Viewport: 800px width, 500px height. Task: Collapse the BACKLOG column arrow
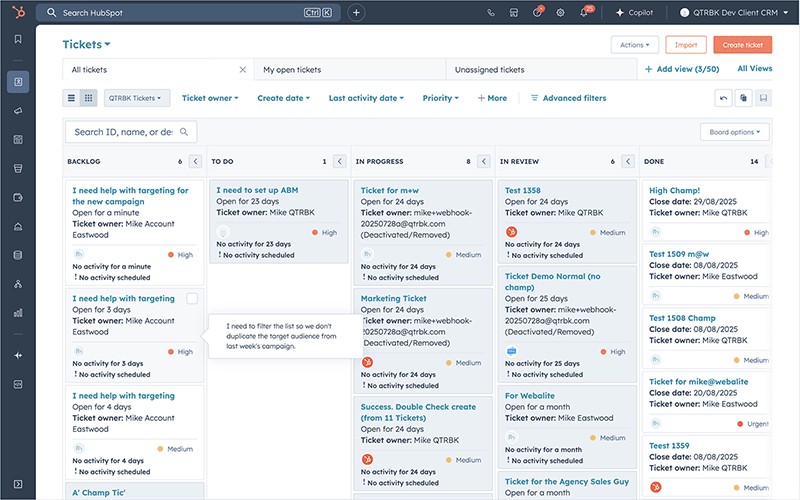point(195,161)
